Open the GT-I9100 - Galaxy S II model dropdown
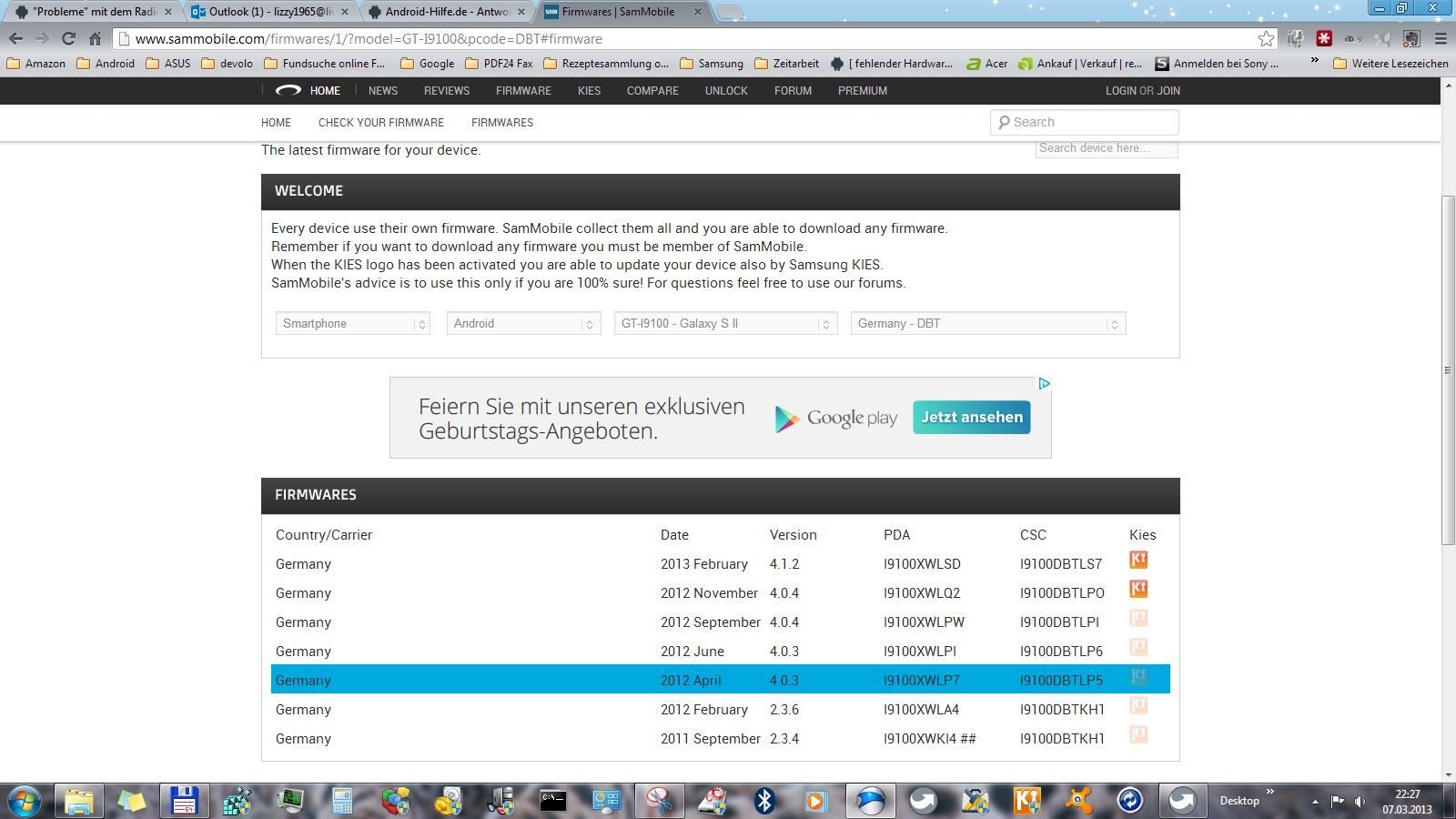This screenshot has width=1456, height=819. click(725, 323)
